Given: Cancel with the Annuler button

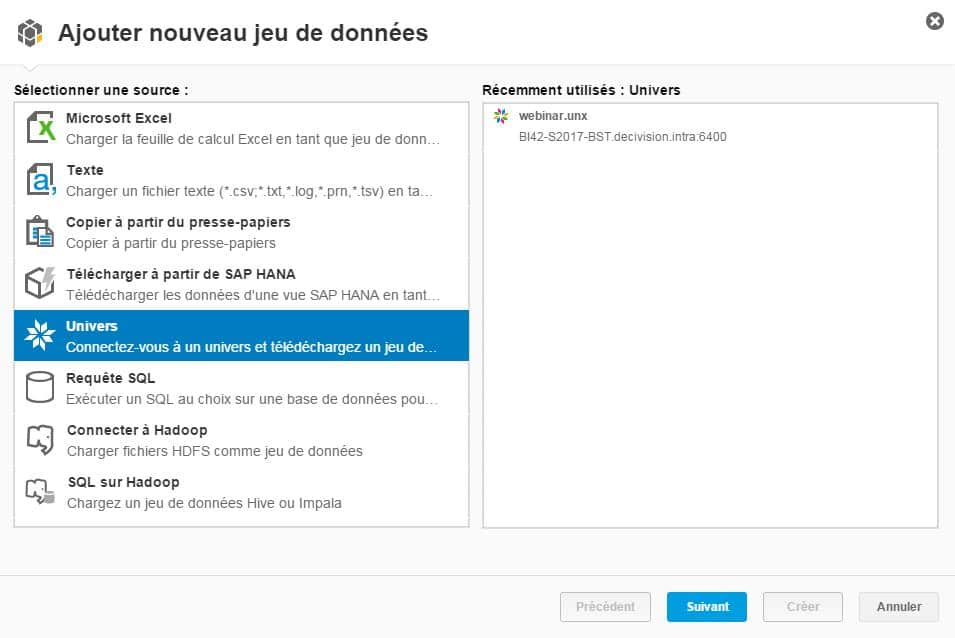Looking at the screenshot, I should pyautogui.click(x=899, y=606).
